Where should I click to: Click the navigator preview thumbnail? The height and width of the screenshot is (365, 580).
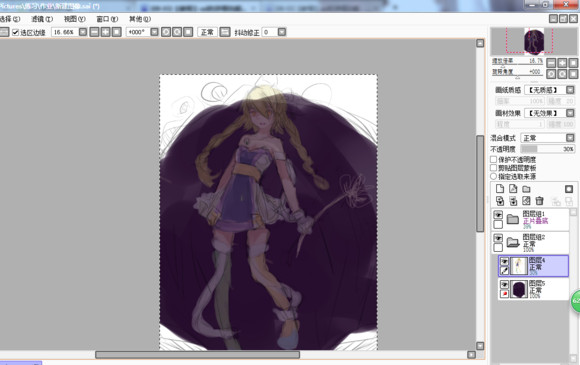534,41
